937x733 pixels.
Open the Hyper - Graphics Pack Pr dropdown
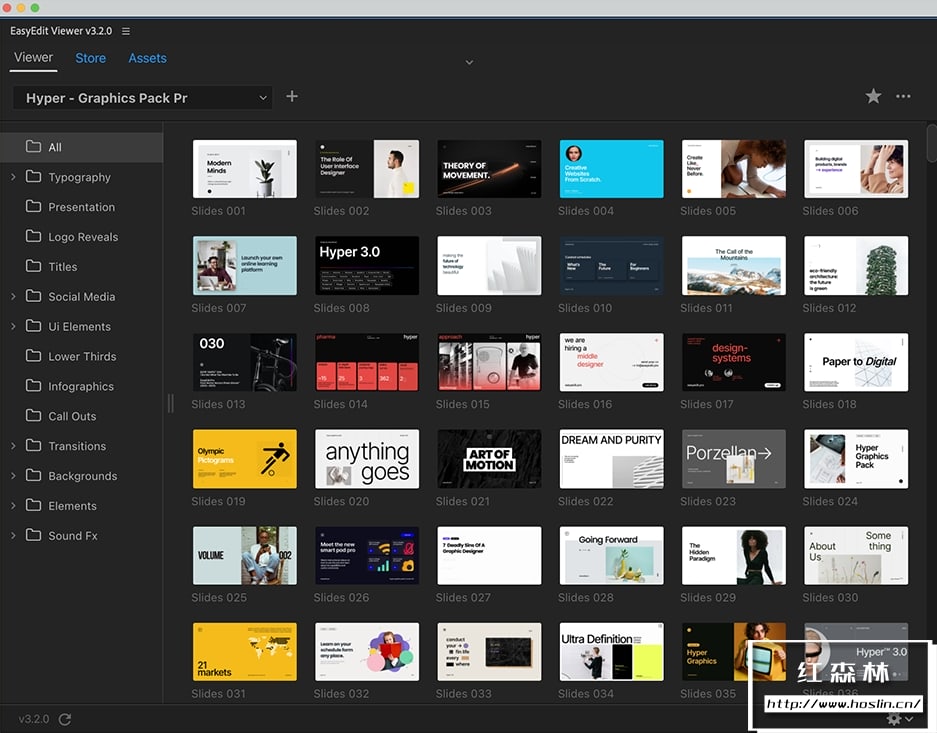[x=142, y=98]
